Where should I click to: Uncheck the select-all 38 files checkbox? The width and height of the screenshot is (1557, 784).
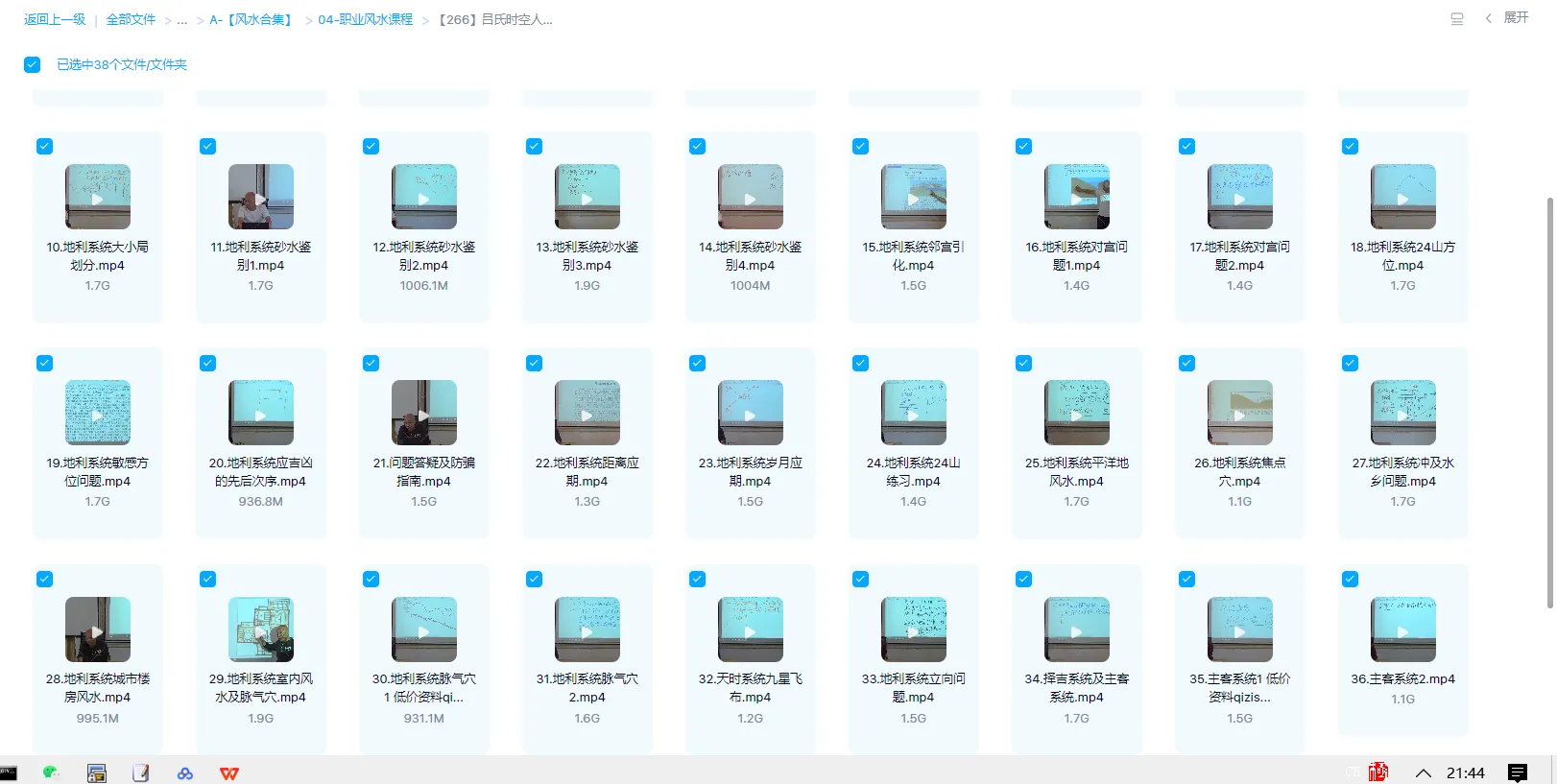33,64
